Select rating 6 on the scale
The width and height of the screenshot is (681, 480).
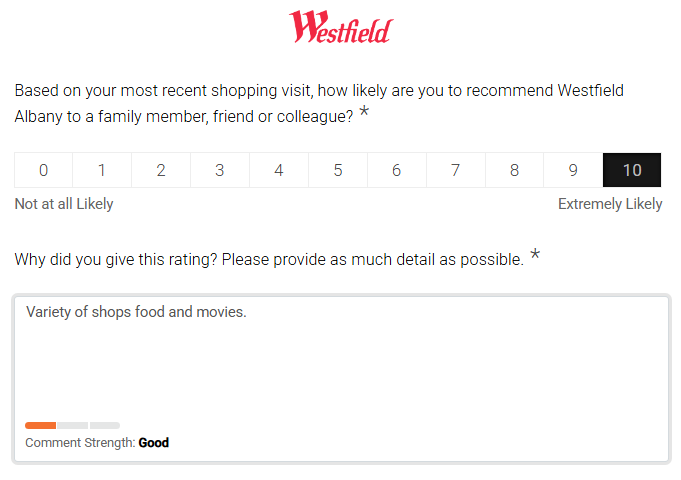coord(397,170)
